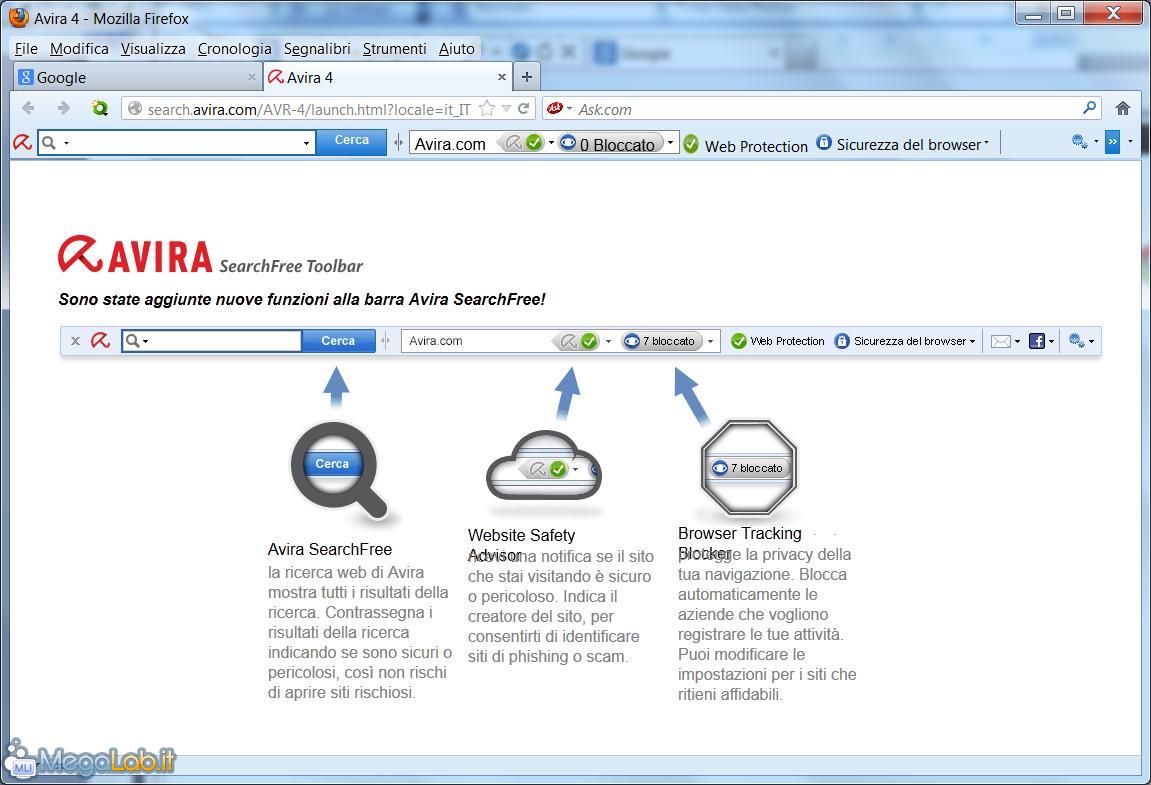This screenshot has height=785, width=1151.
Task: Toggle the 0 Bloccato tracking blocker
Action: click(x=611, y=143)
